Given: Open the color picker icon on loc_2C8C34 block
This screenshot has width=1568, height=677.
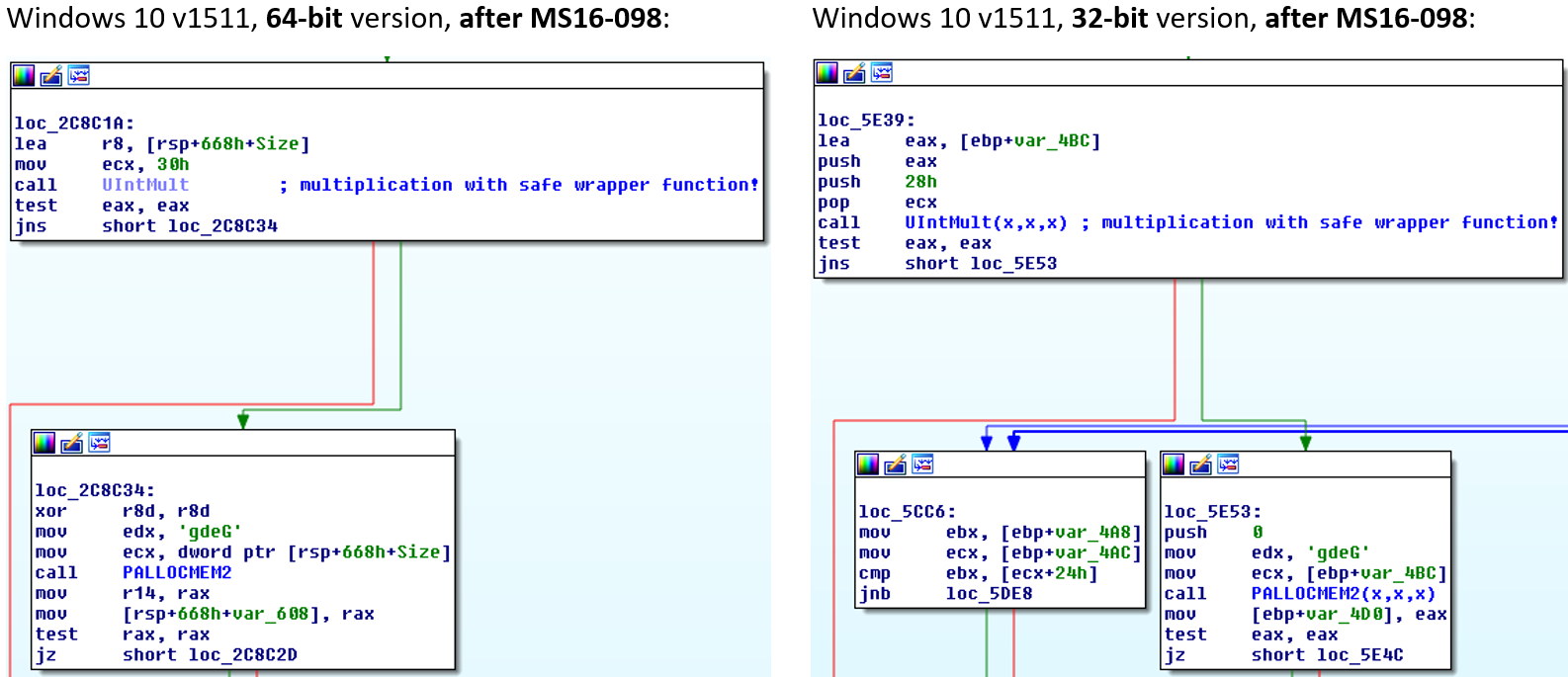Looking at the screenshot, I should point(44,443).
